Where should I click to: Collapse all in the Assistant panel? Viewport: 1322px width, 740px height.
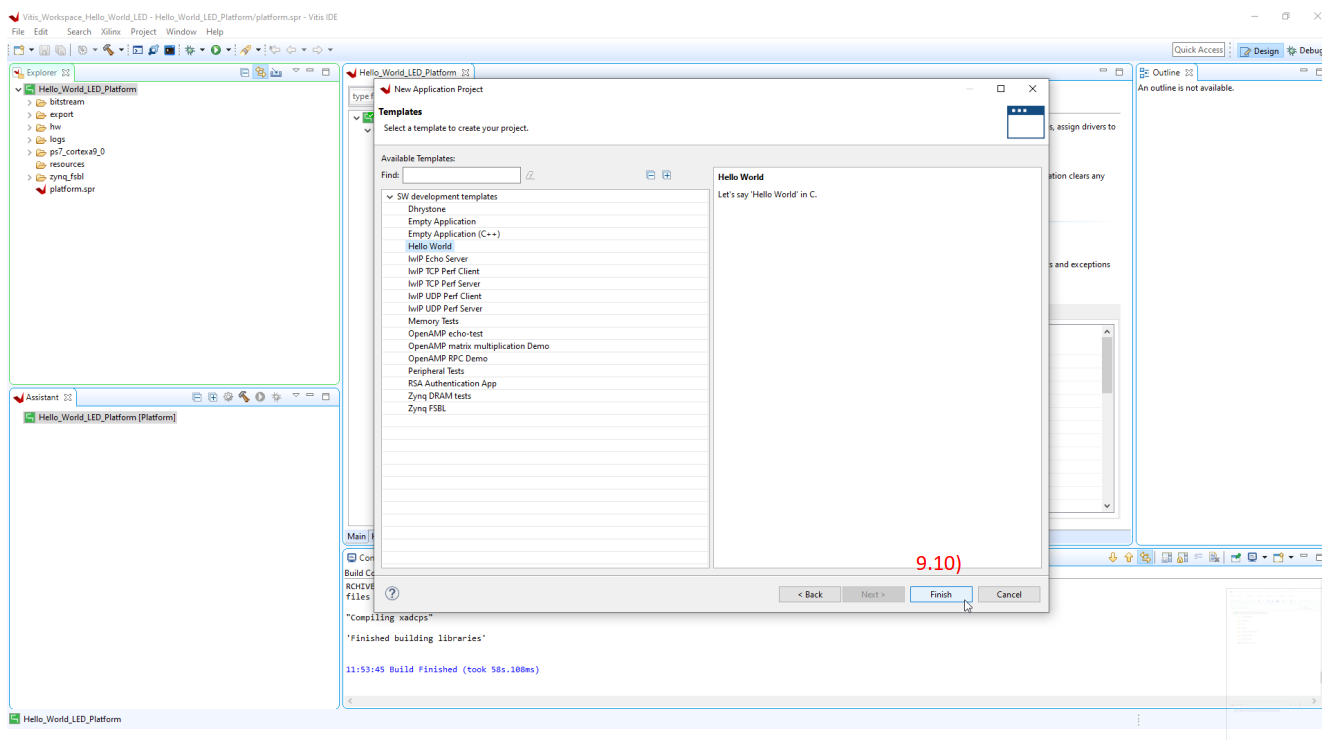197,397
